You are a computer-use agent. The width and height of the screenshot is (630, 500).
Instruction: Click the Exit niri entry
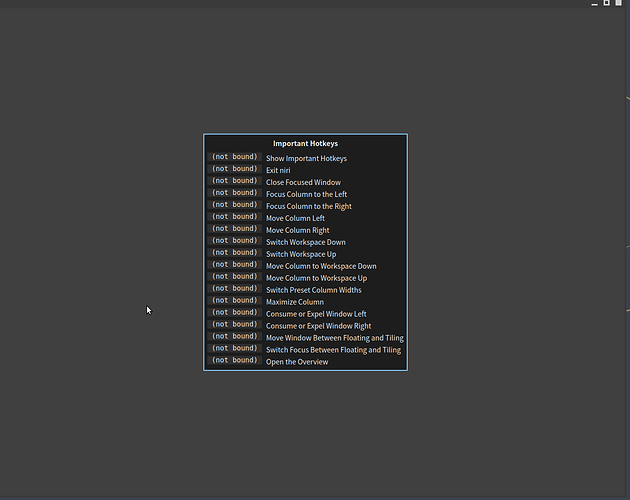click(x=278, y=170)
